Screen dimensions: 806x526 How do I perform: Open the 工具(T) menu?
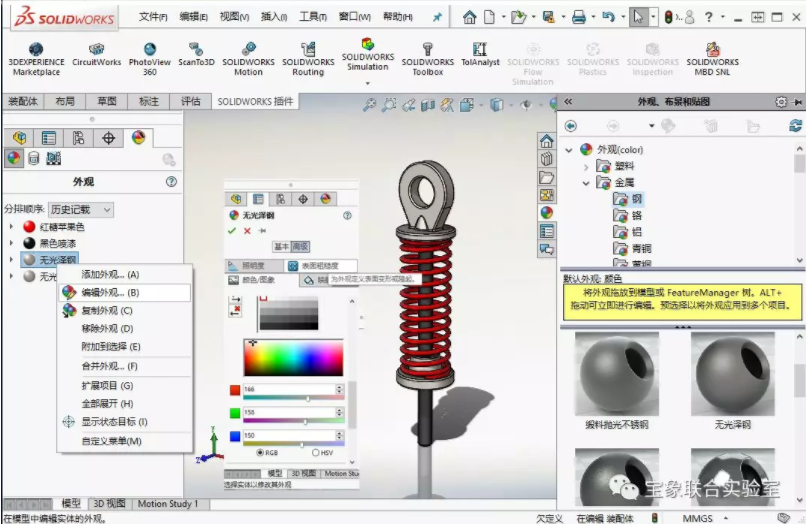(313, 17)
